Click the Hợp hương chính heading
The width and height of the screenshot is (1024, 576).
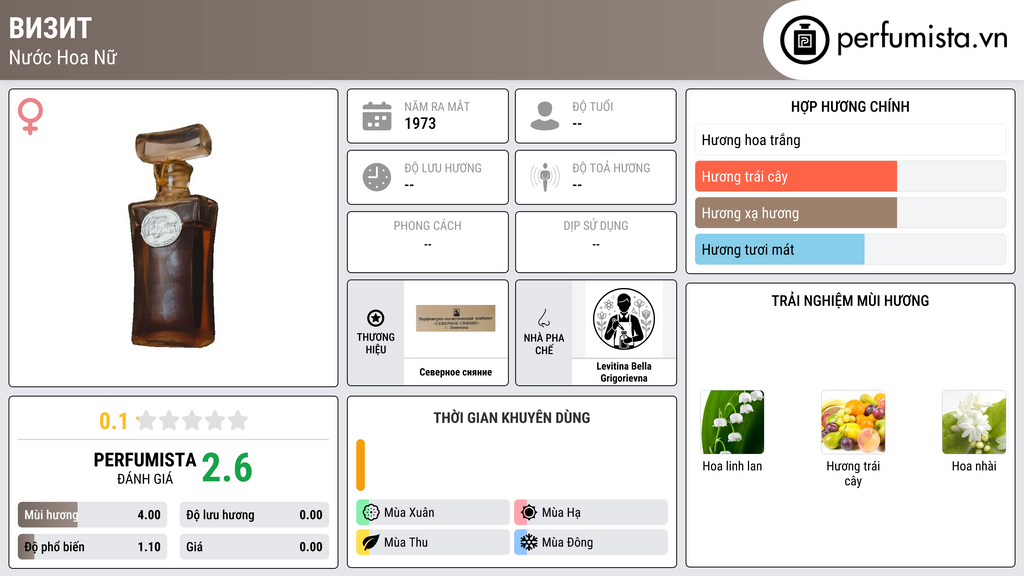point(850,106)
